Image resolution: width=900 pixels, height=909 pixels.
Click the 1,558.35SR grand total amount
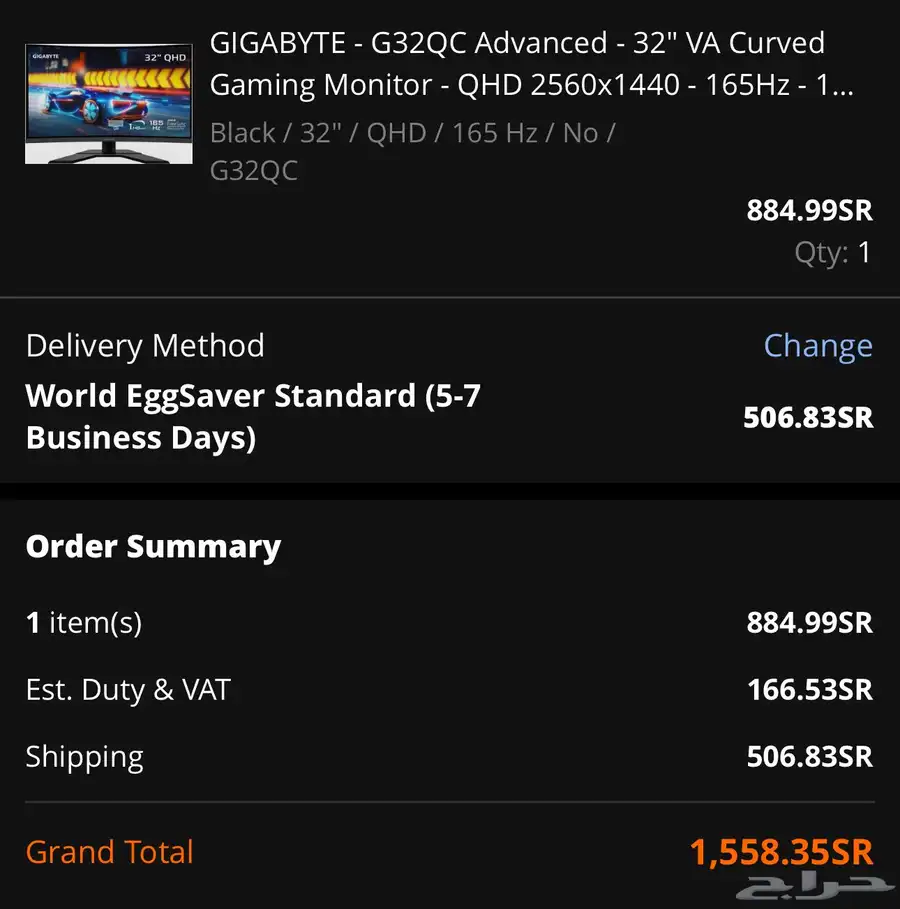coord(781,852)
